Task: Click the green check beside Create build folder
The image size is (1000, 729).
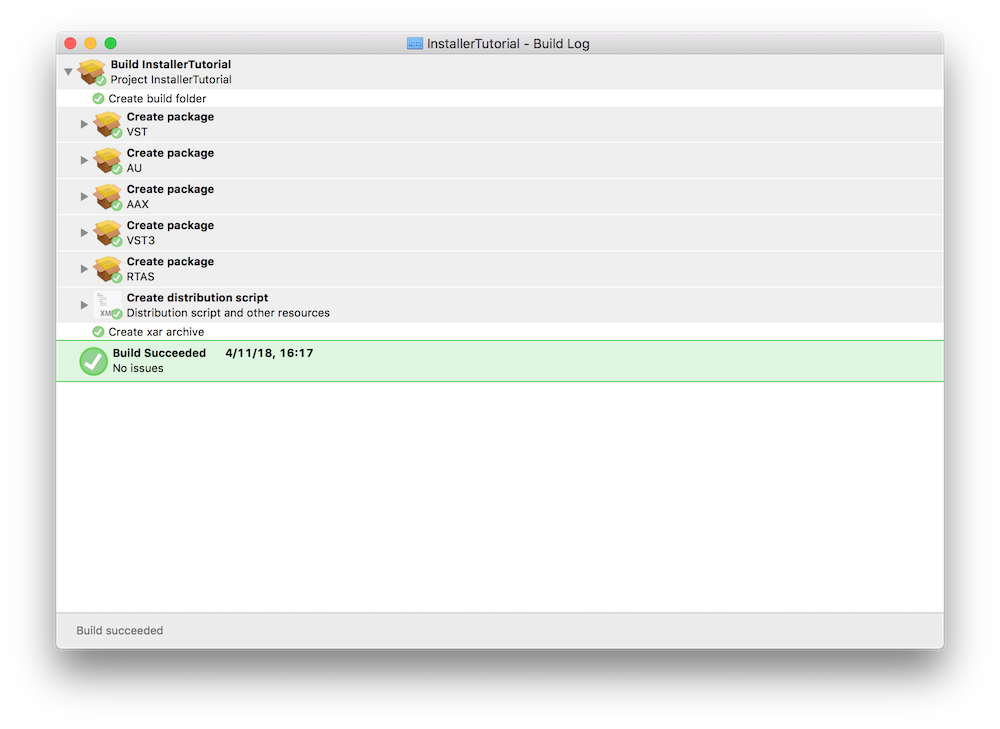Action: (98, 99)
